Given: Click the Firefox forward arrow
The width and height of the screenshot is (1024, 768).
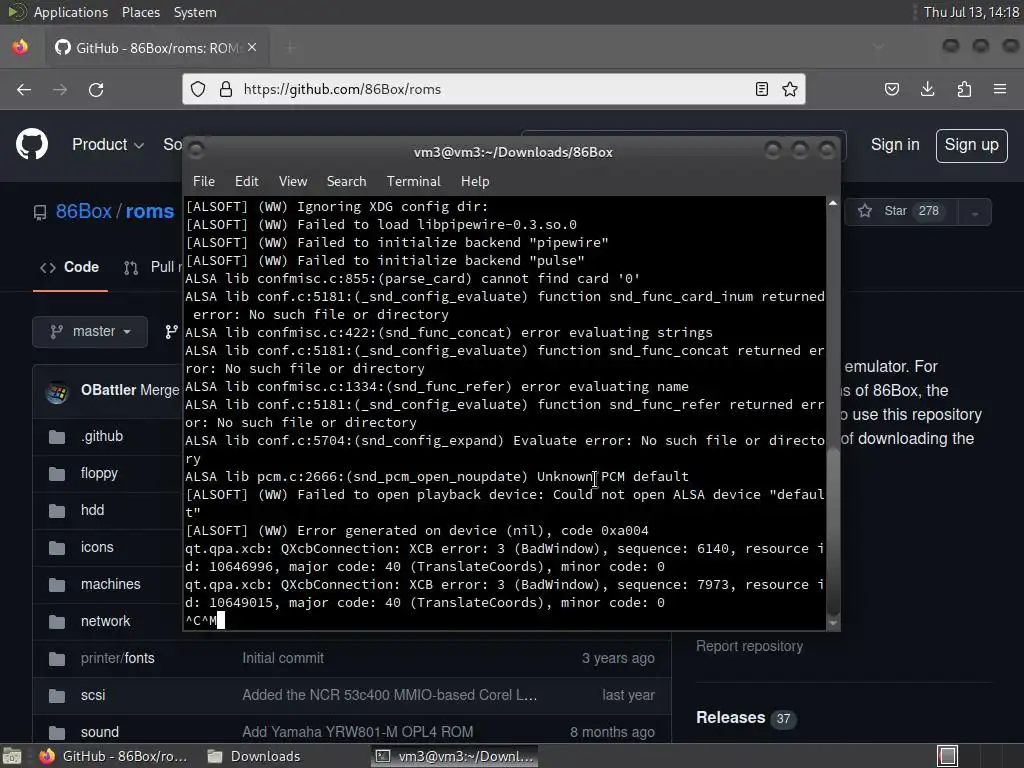Looking at the screenshot, I should (59, 89).
